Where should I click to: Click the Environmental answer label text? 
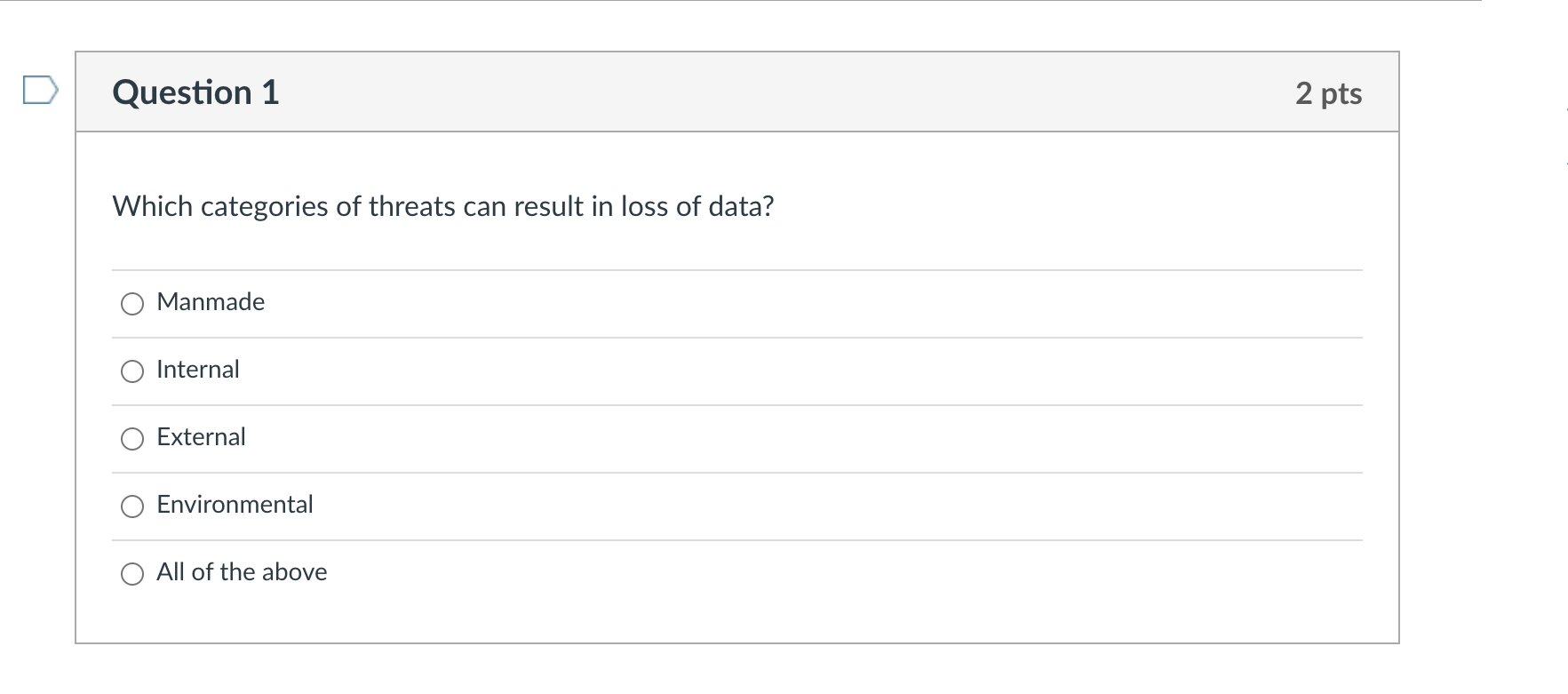tap(235, 505)
